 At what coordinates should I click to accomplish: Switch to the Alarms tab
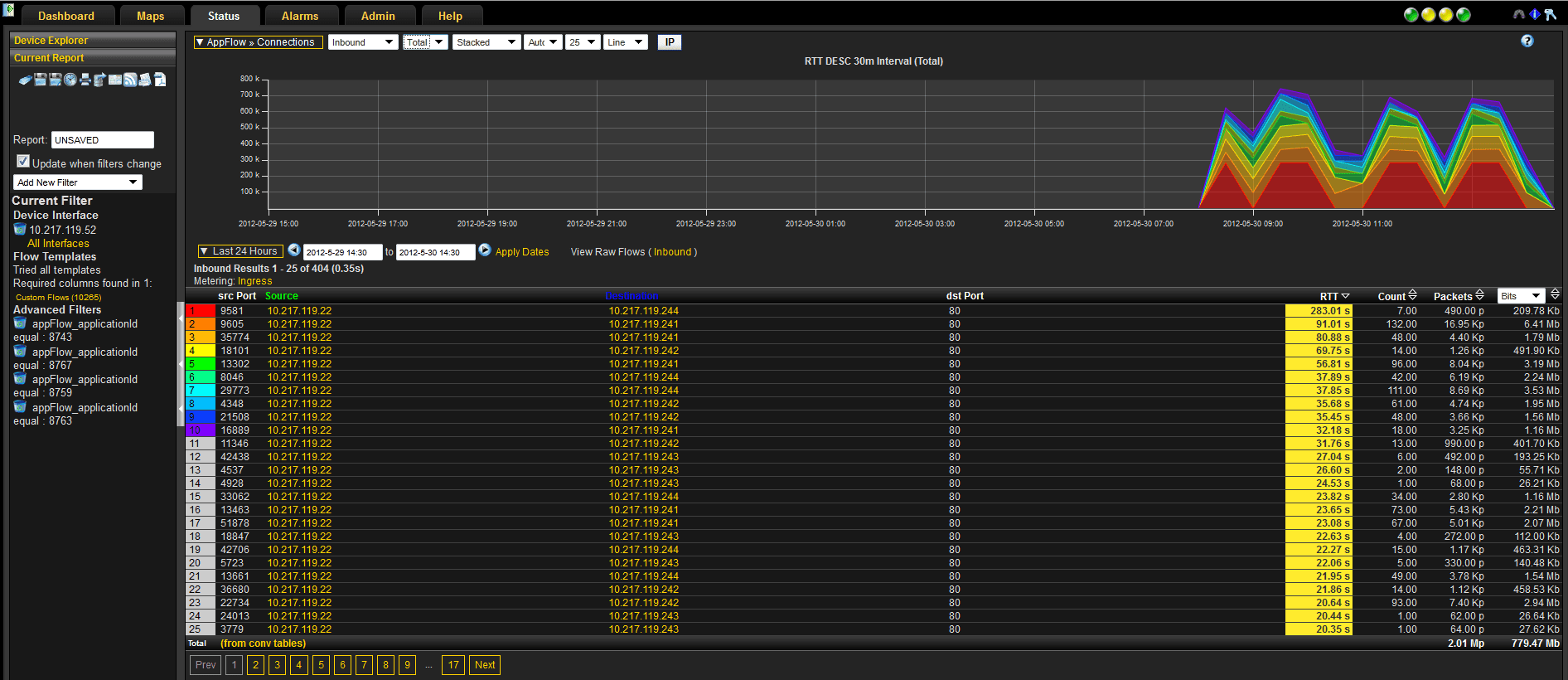point(300,16)
